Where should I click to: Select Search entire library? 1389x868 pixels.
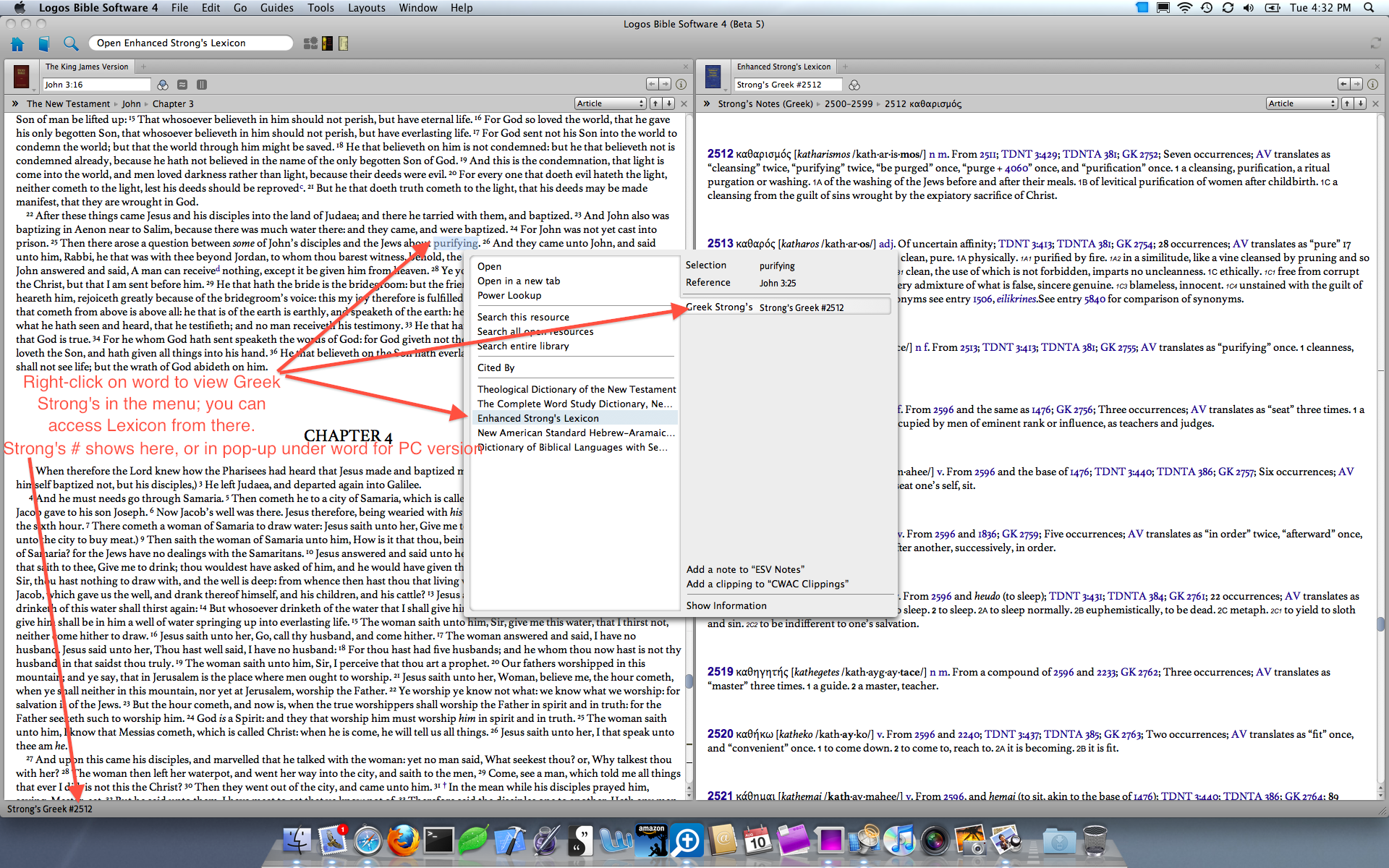click(523, 346)
